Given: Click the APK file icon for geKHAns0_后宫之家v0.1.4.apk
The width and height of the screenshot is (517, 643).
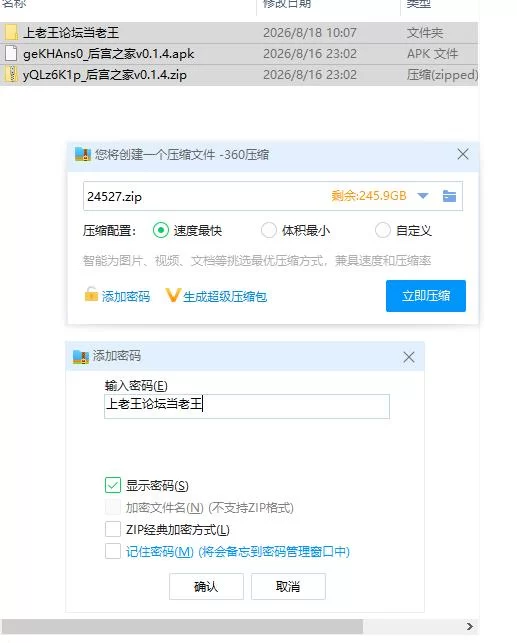Looking at the screenshot, I should (x=11, y=54).
